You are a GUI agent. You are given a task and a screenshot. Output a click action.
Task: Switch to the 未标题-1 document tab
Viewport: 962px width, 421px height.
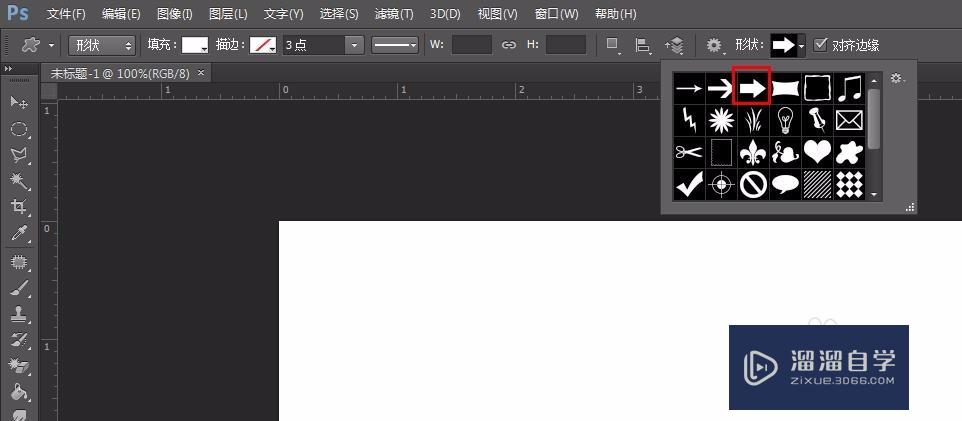pos(120,73)
